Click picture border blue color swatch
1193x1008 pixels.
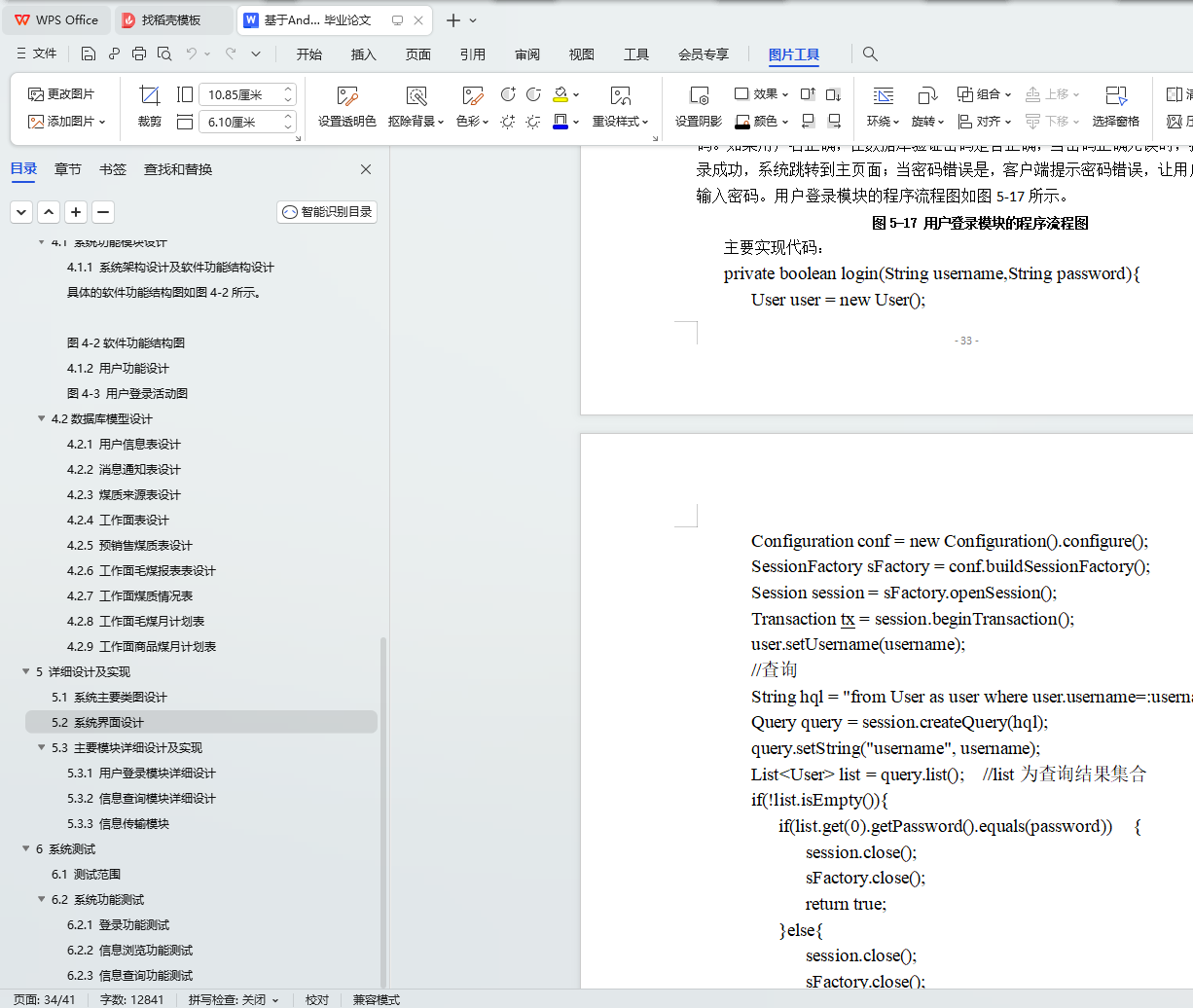(560, 122)
